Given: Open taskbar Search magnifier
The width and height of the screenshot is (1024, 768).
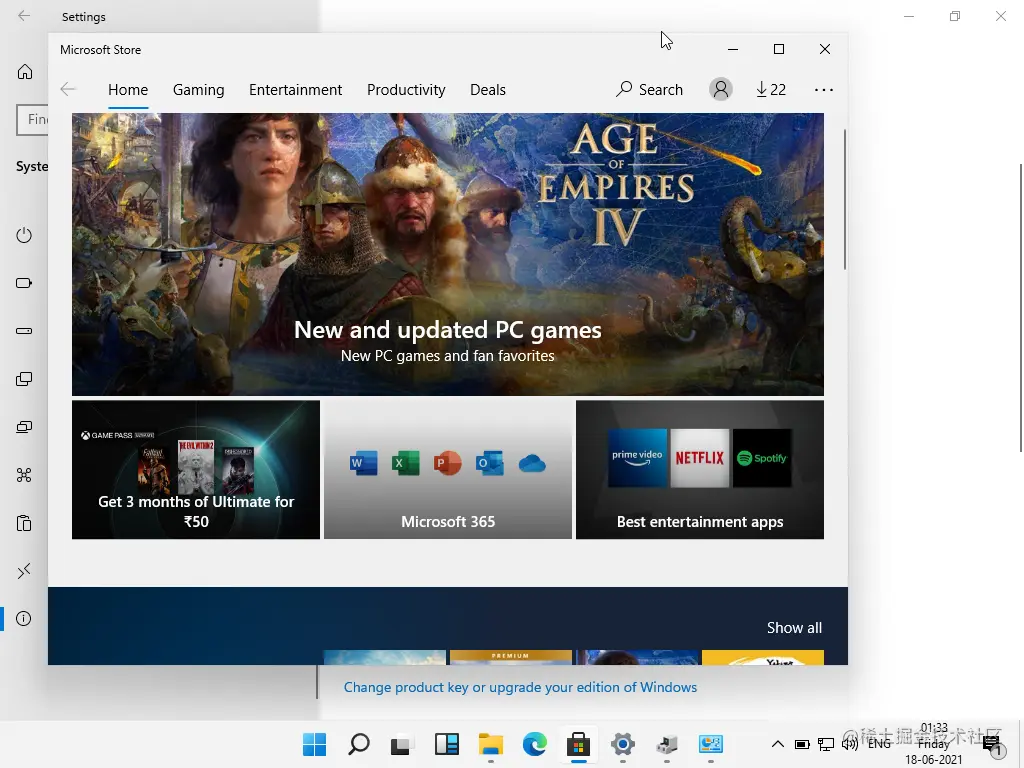Looking at the screenshot, I should [359, 744].
